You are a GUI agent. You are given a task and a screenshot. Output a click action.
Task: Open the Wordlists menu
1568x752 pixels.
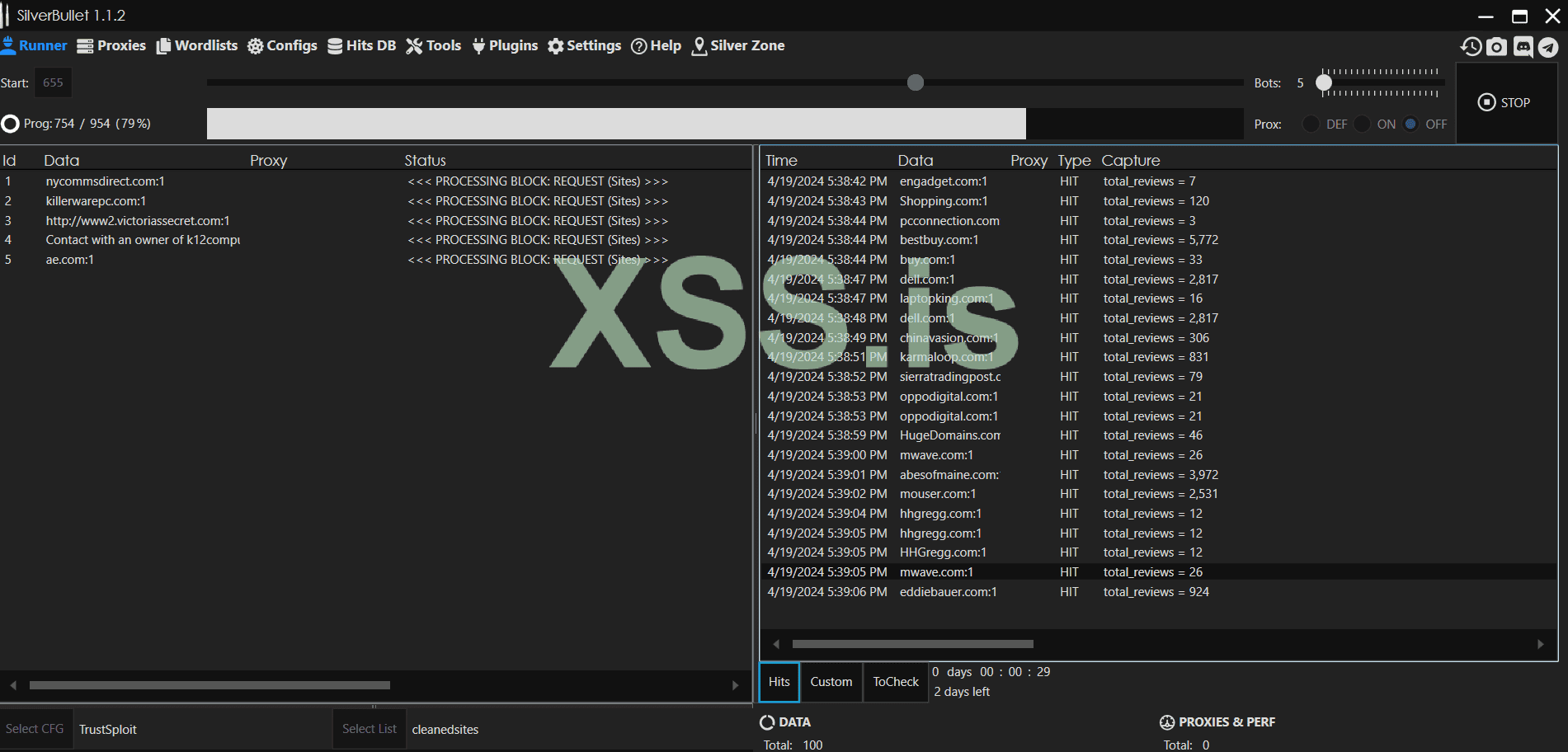(197, 45)
